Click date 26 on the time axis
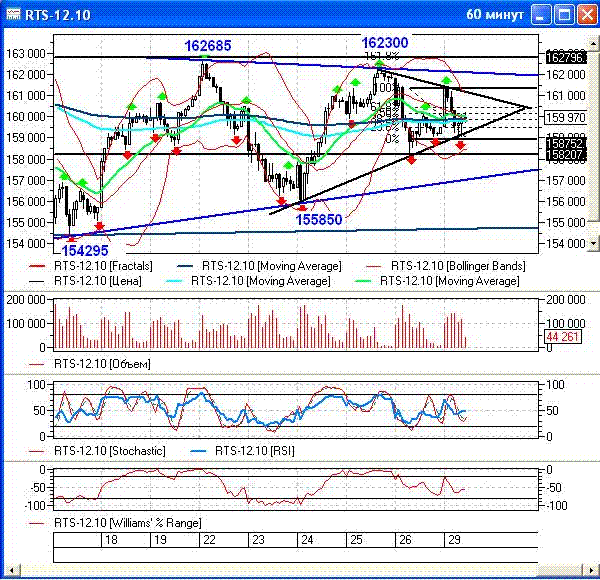This screenshot has height=580, width=600. (405, 540)
